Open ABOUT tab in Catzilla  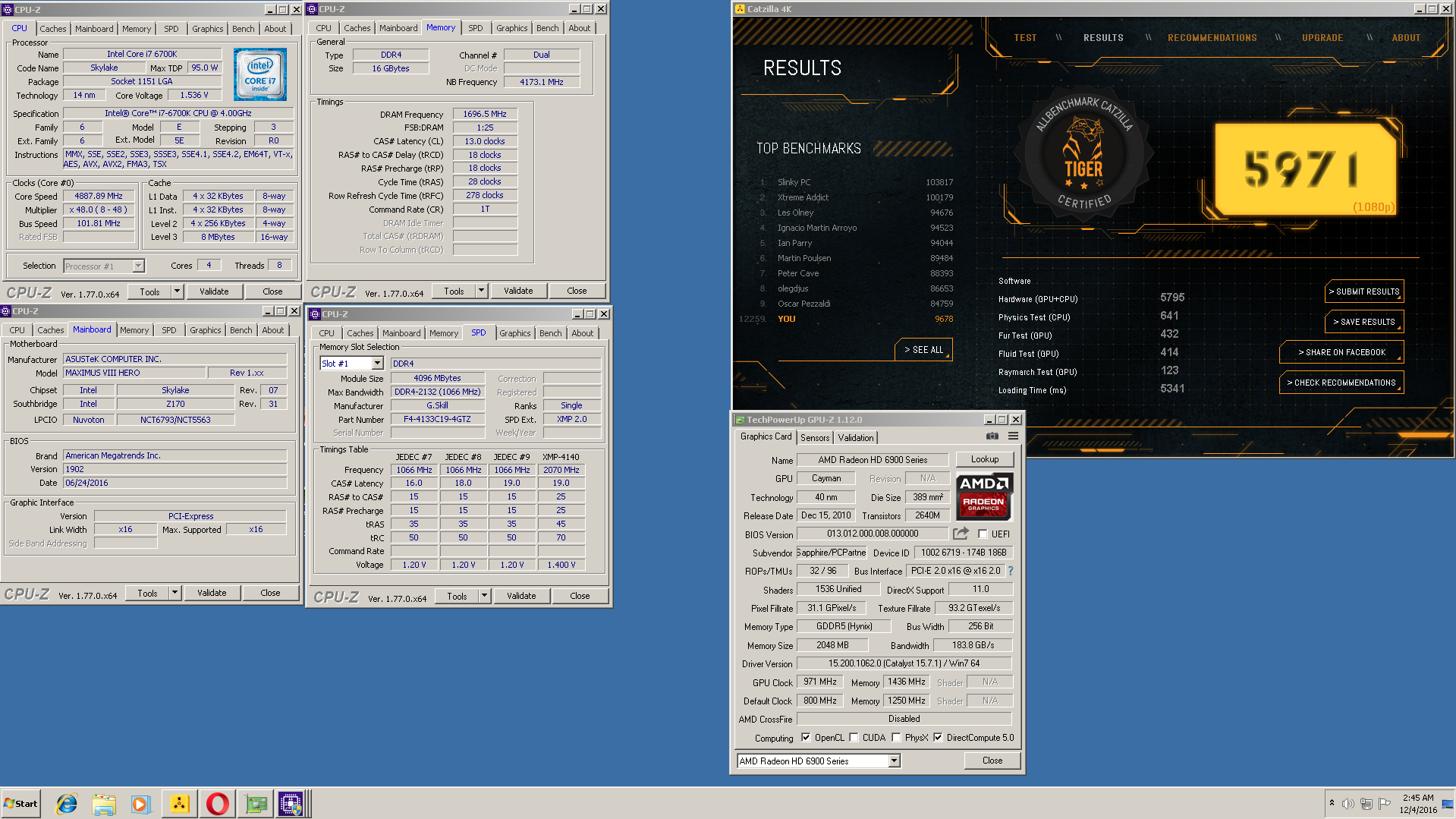1406,37
